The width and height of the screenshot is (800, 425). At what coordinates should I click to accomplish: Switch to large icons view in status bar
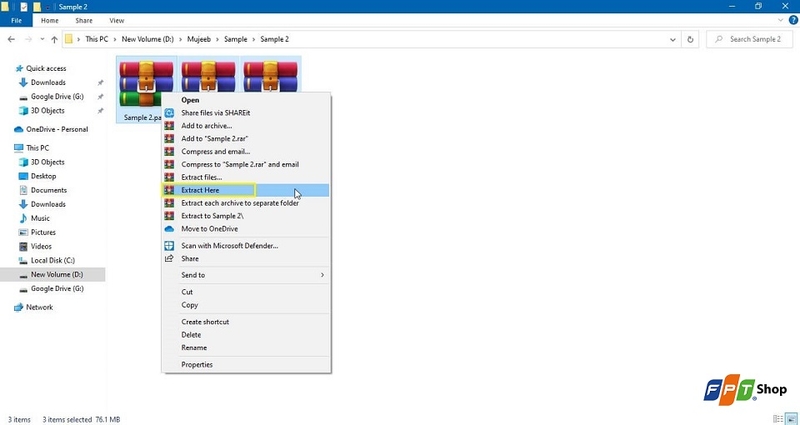click(x=791, y=419)
